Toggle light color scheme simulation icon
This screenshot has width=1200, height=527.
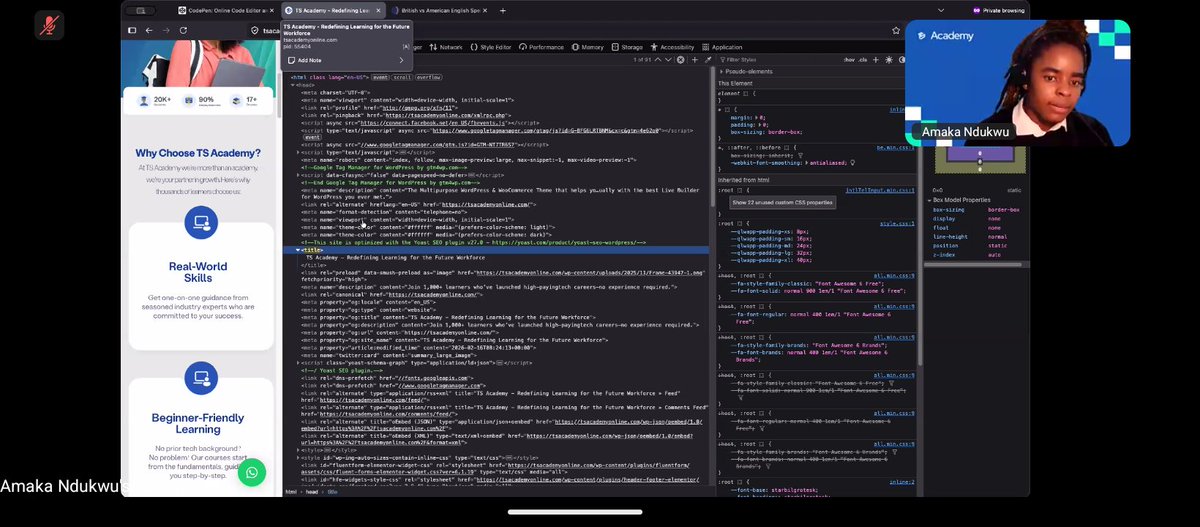(x=888, y=60)
